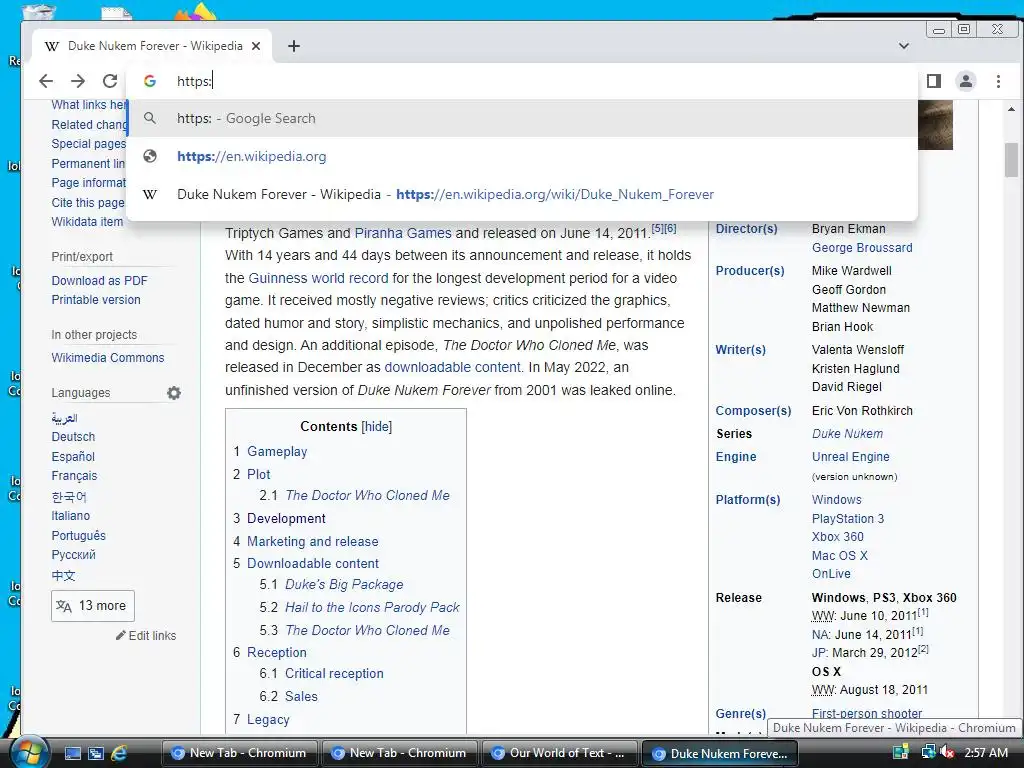Screen dimensions: 1024x768
Task: Open the Mac OS X platform link
Action: [840, 556]
